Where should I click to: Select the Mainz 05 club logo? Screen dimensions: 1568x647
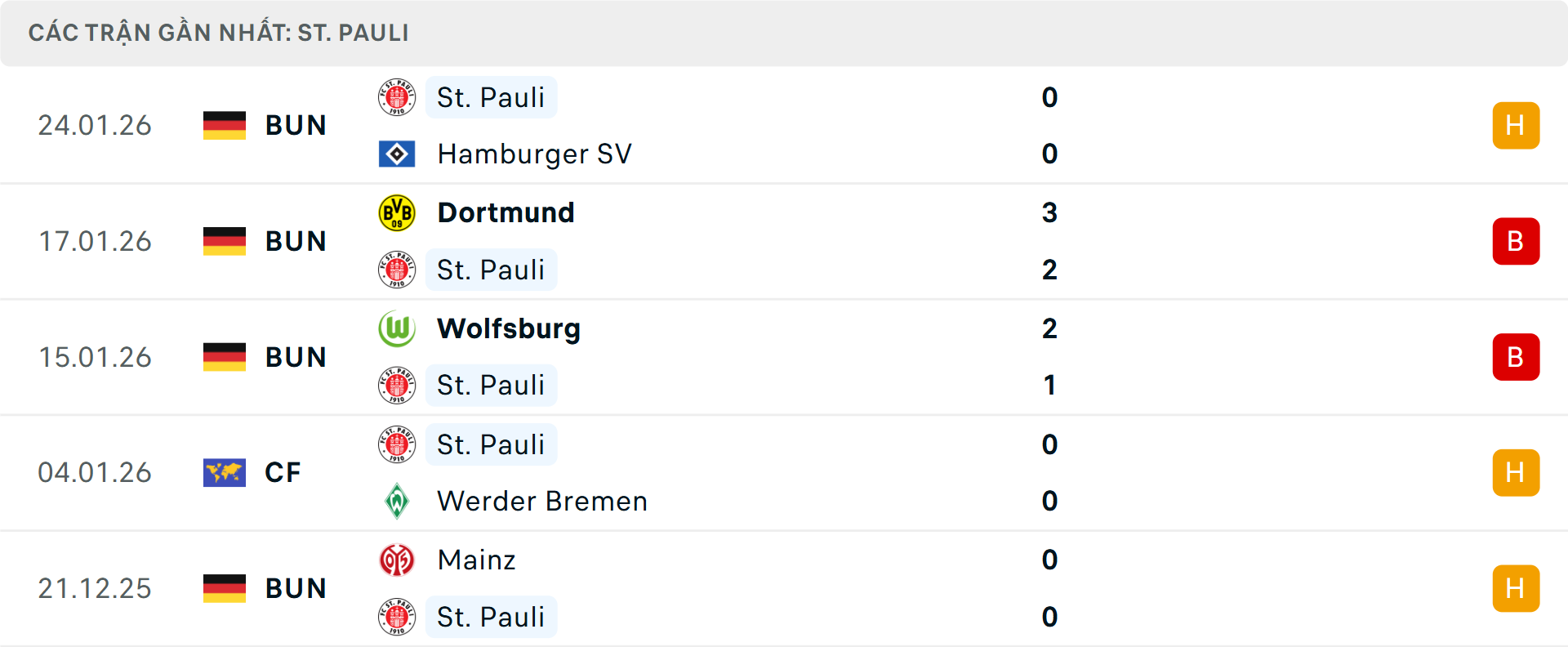pyautogui.click(x=398, y=560)
